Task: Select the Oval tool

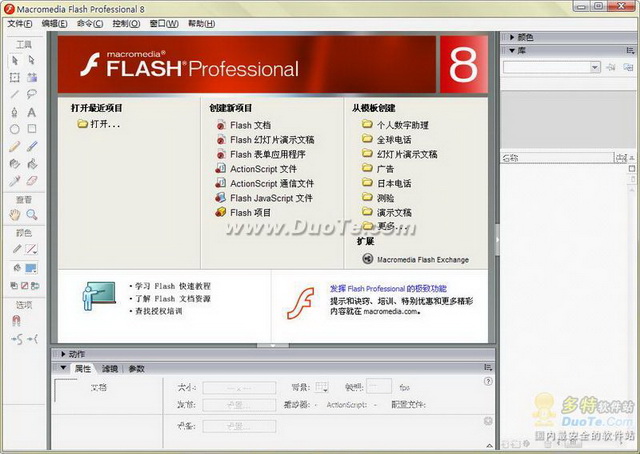Action: (15, 129)
